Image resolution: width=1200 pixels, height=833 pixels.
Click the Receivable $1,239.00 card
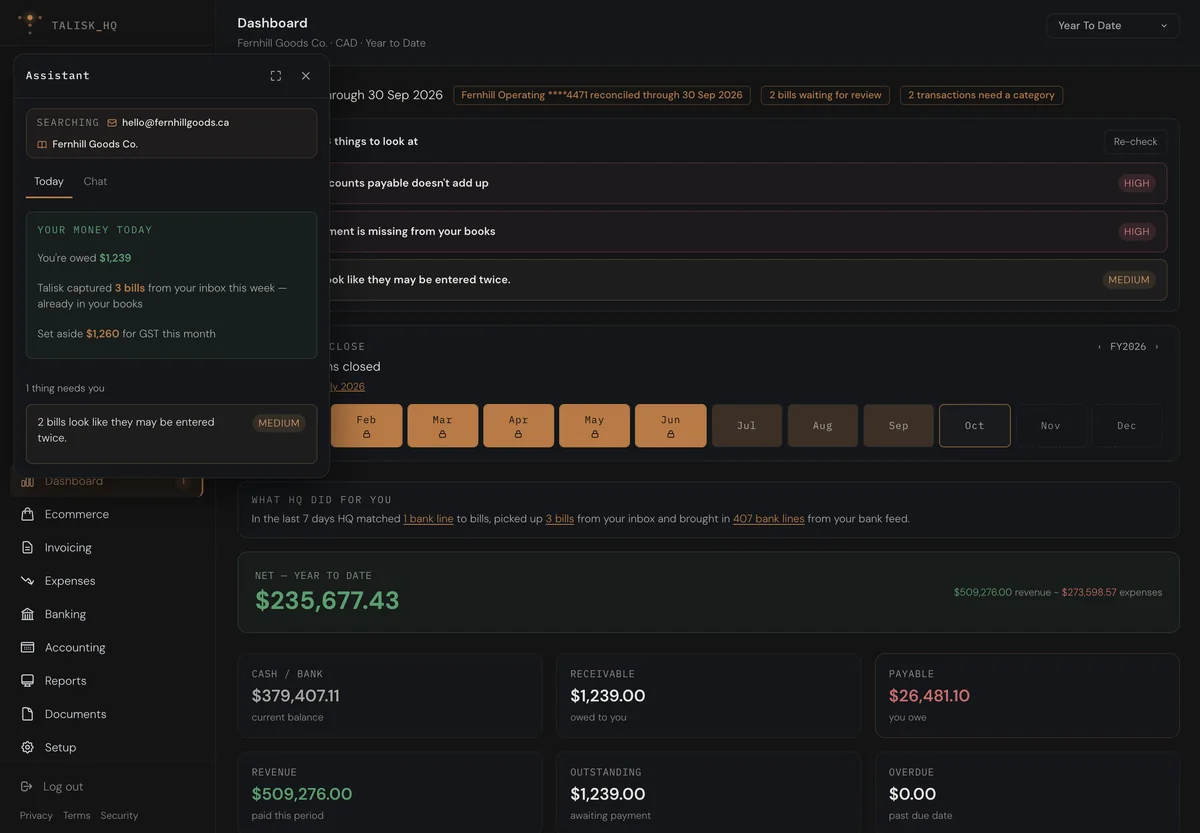click(x=708, y=696)
